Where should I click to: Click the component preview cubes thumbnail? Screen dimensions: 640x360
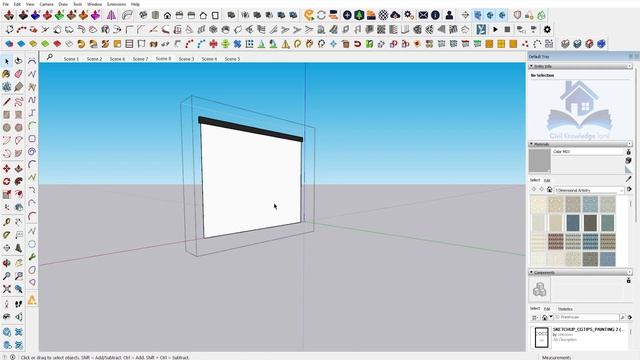[x=540, y=289]
